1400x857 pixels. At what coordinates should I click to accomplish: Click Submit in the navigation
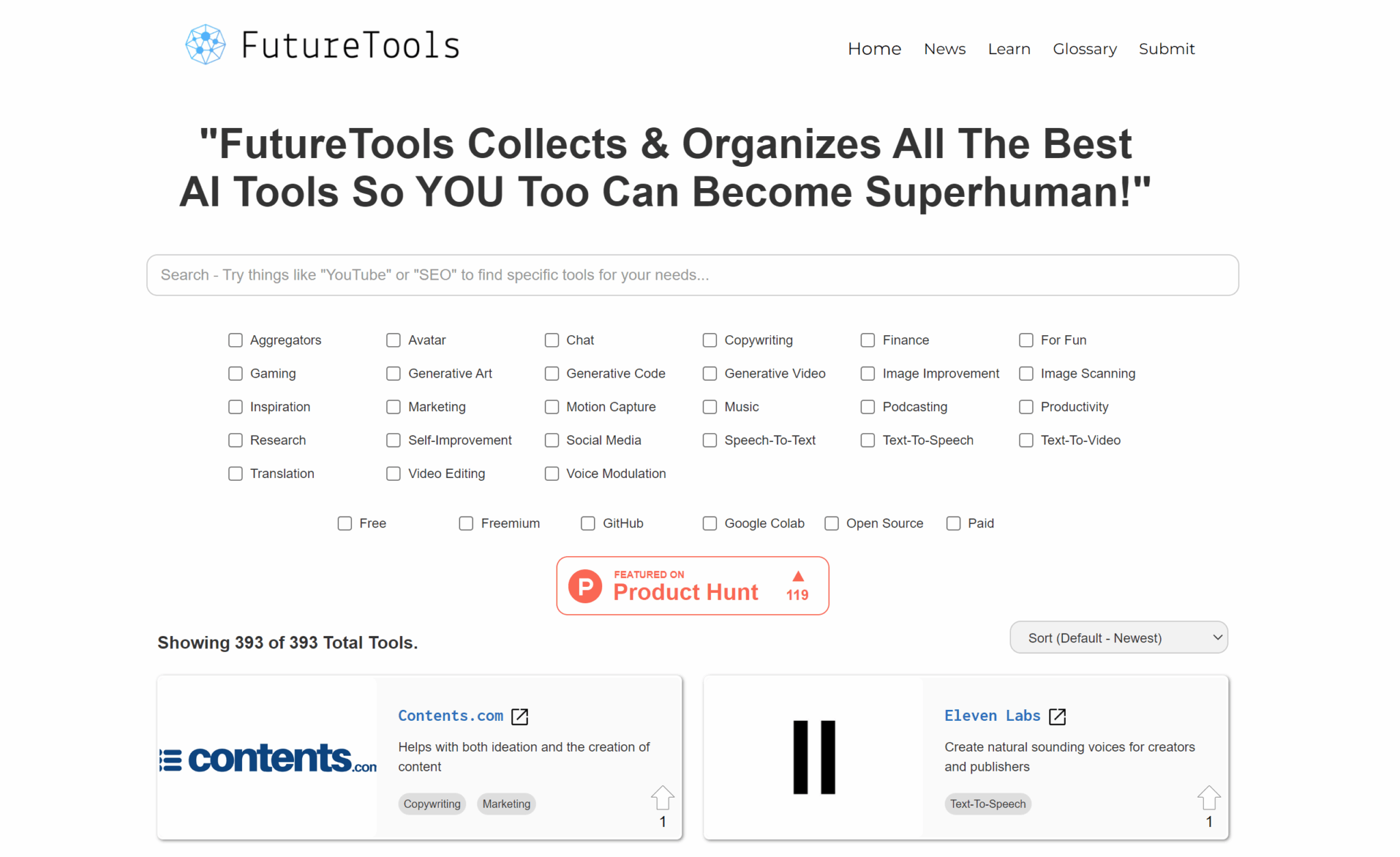[1167, 49]
